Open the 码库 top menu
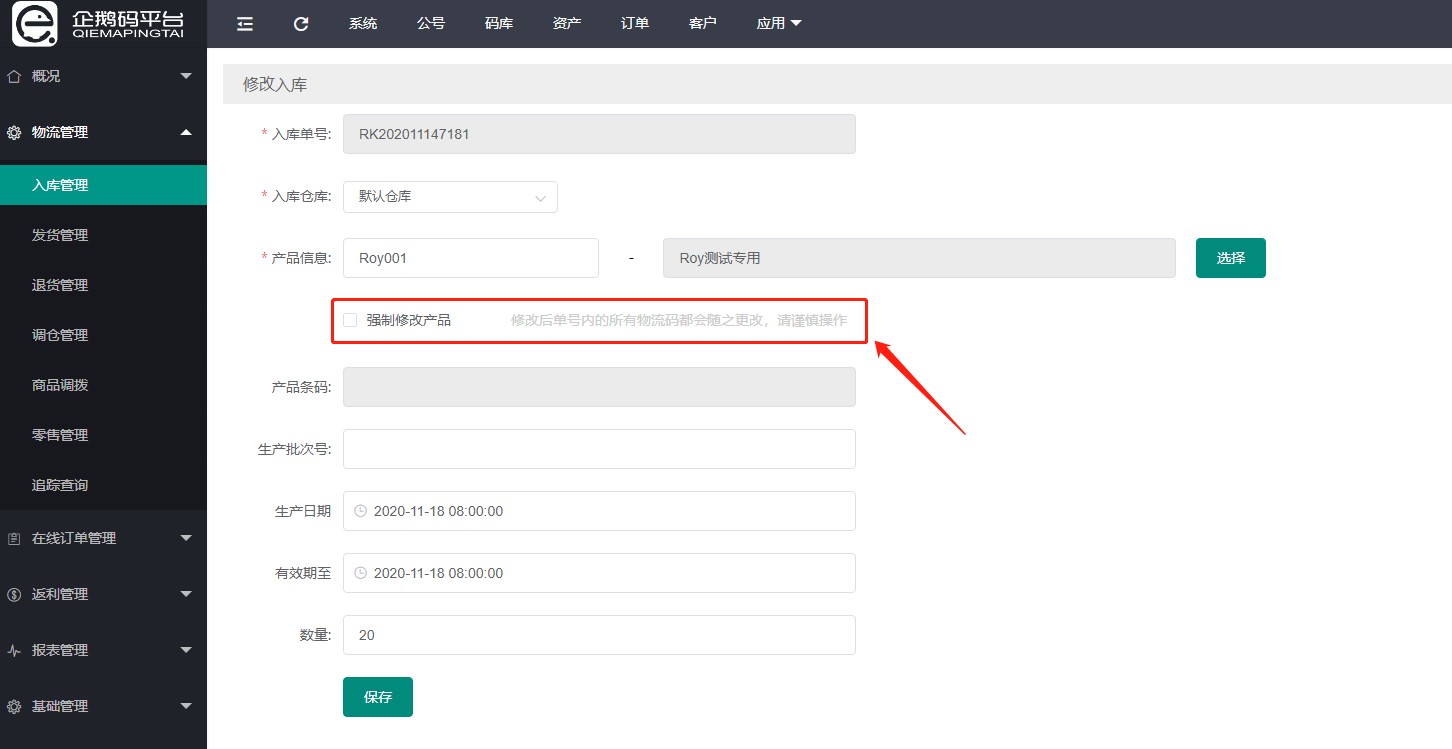This screenshot has height=749, width=1452. pyautogui.click(x=499, y=24)
